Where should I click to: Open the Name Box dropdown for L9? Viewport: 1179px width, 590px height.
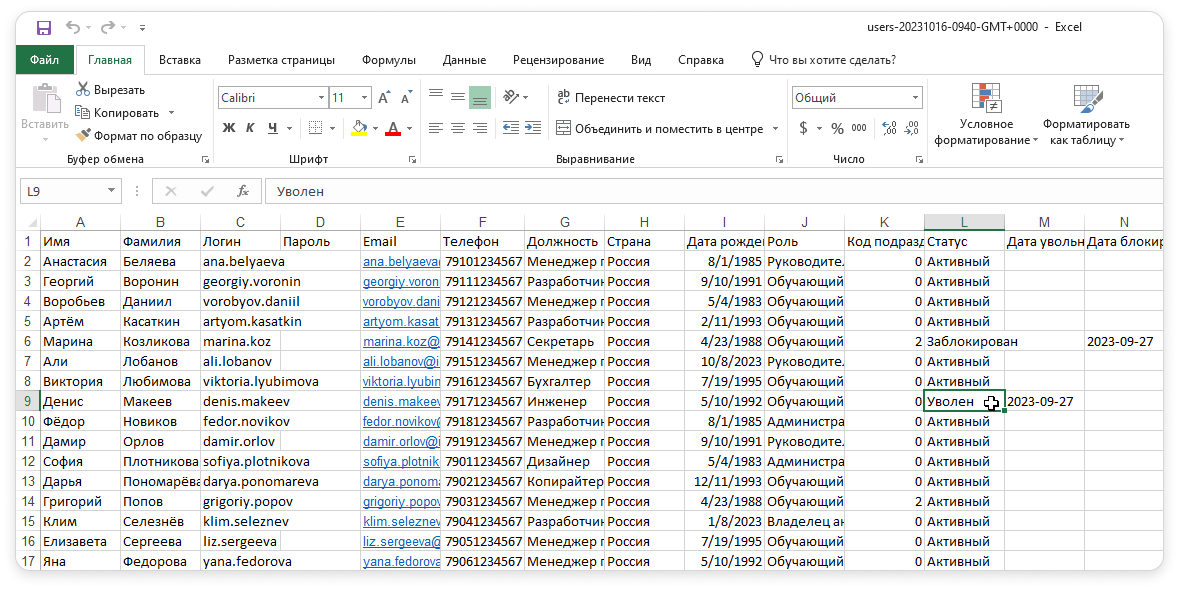point(111,191)
